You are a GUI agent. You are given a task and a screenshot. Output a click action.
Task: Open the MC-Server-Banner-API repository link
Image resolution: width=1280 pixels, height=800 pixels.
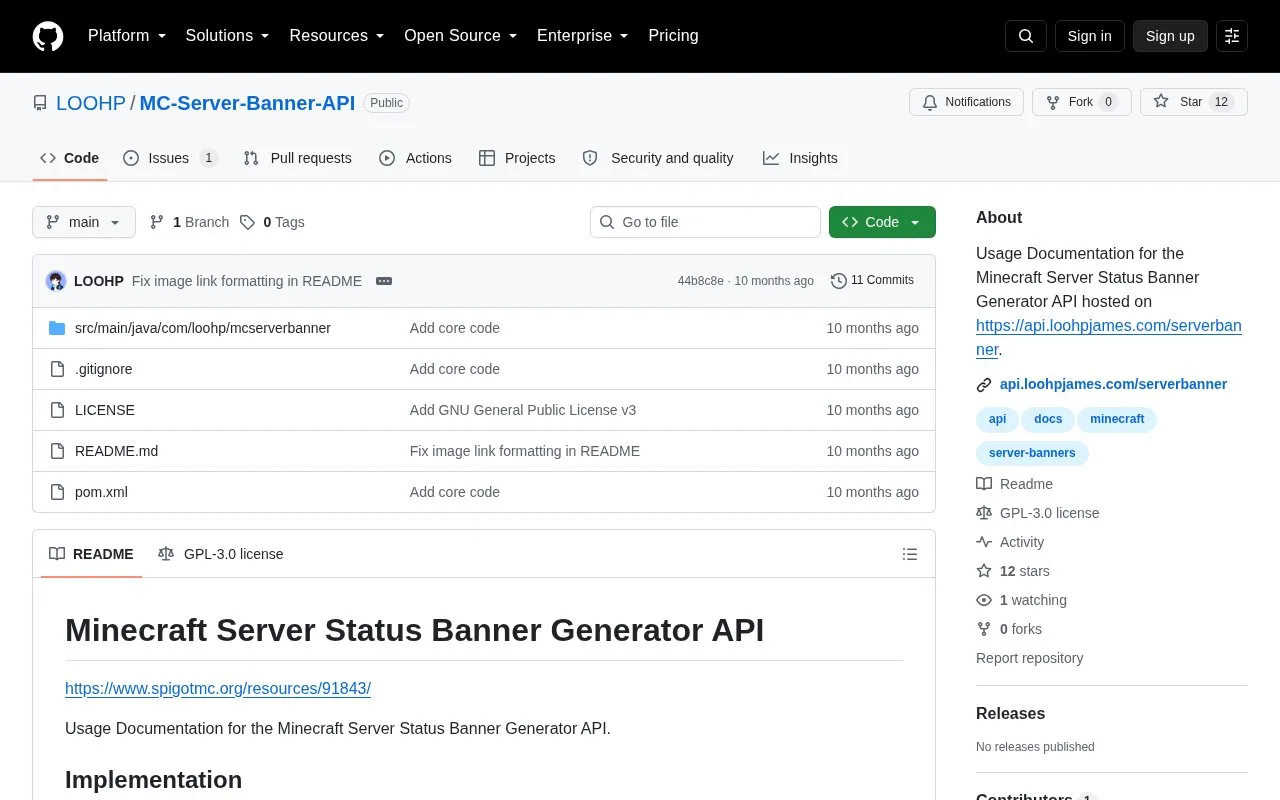247,103
